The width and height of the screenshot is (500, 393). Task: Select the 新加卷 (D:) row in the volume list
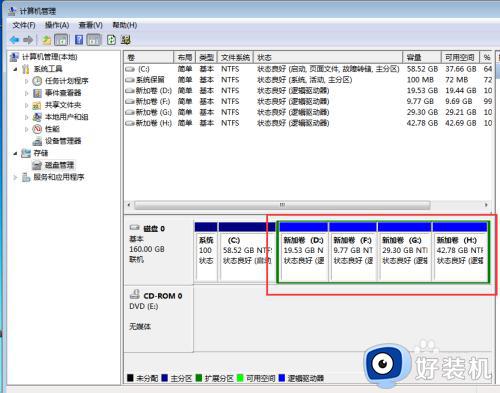308,91
